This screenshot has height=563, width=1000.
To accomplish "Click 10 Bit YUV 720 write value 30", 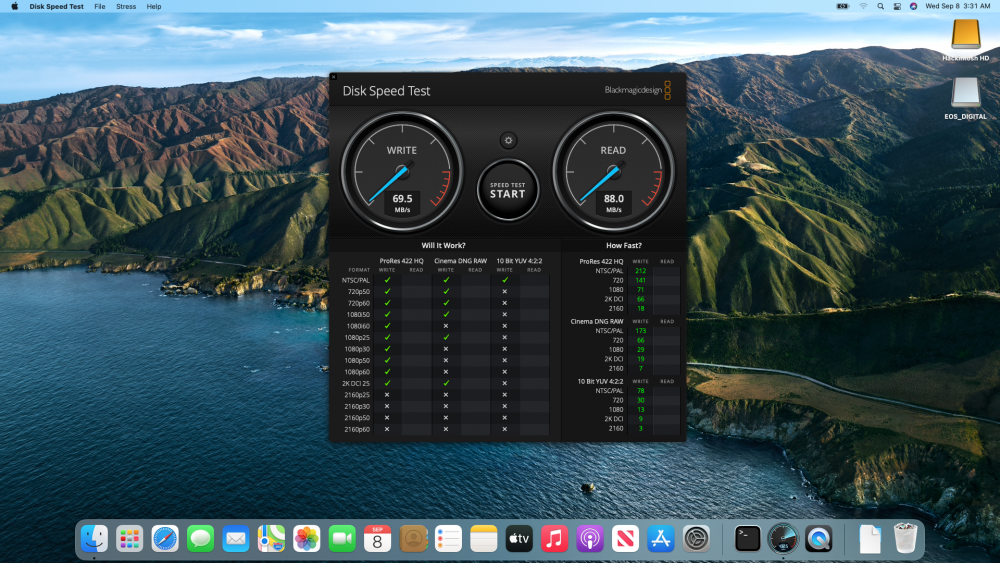I will point(640,400).
